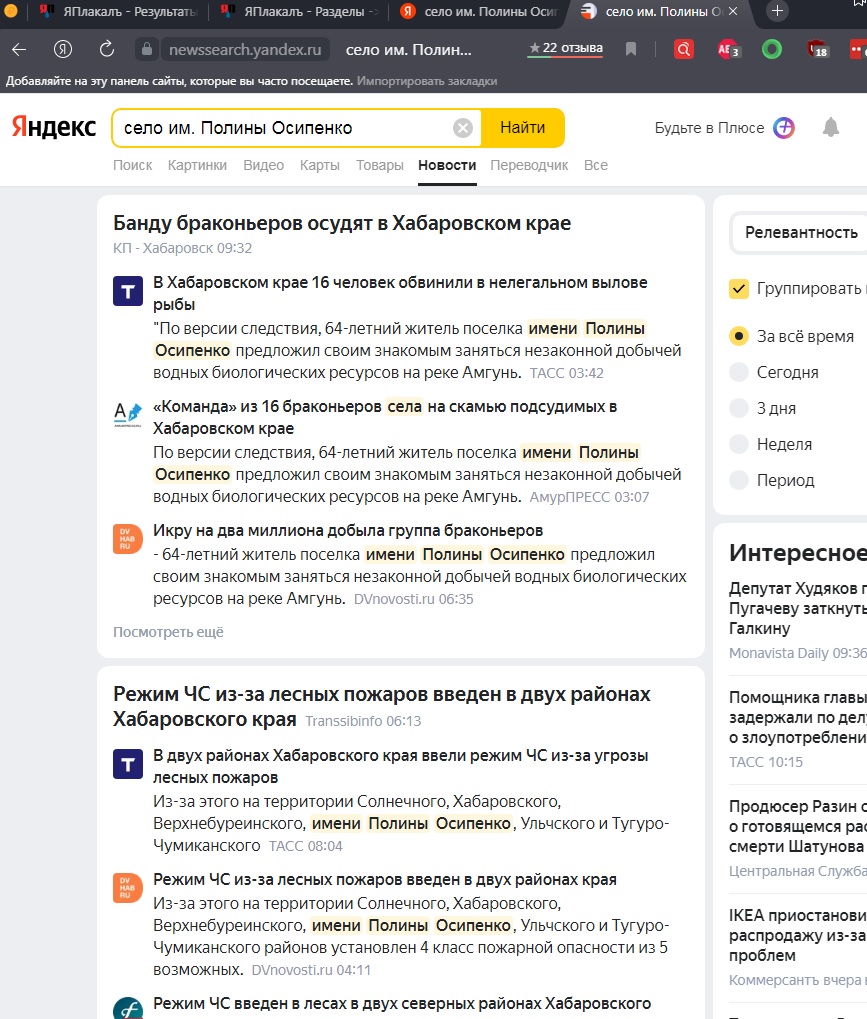The width and height of the screenshot is (867, 1019).
Task: Switch to ЯПлакалъ - Разделы browser tab
Action: pos(299,11)
